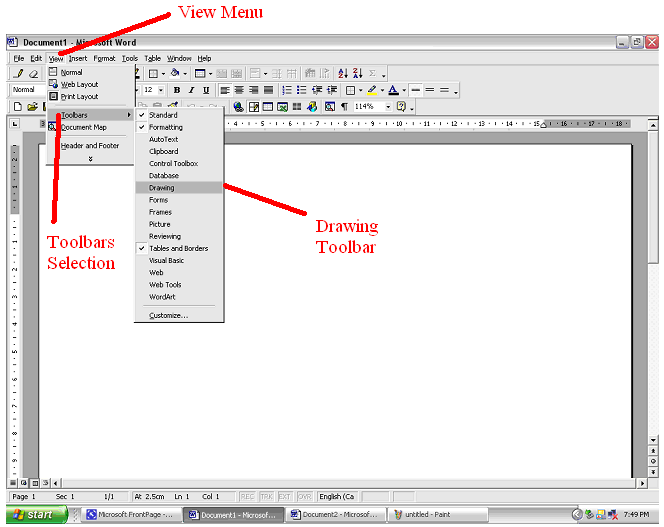This screenshot has width=664, height=527.
Task: Open Font Color dropdown arrow
Action: click(404, 90)
